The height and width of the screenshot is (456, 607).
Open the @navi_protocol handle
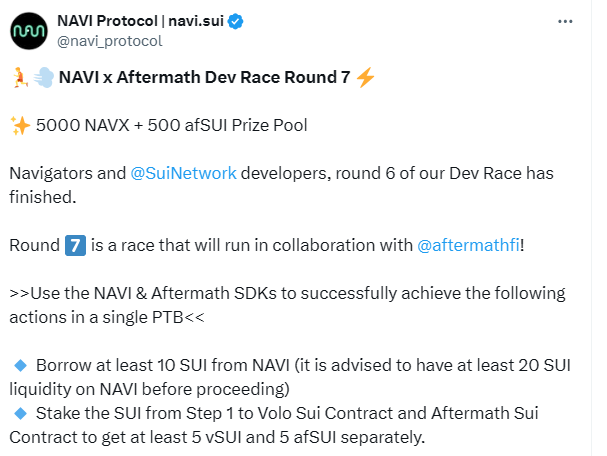pos(110,41)
